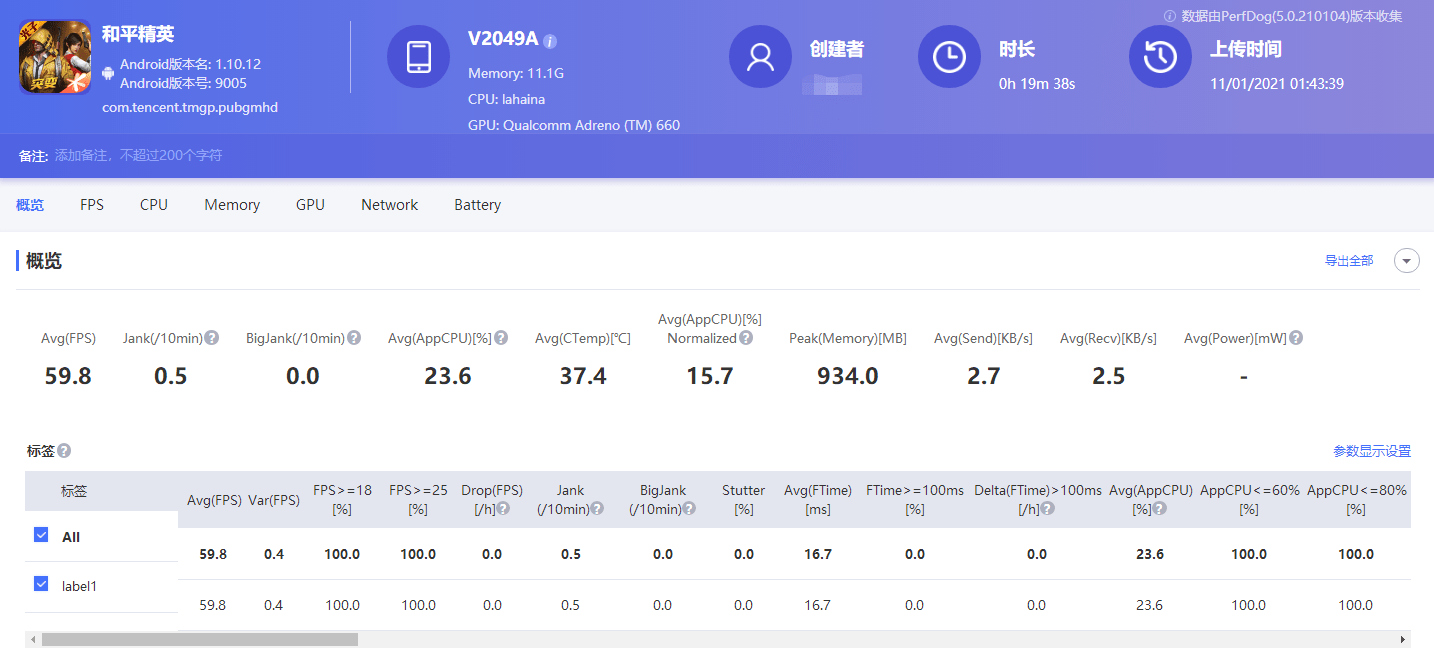
Task: Switch to the GPU tab
Action: click(x=310, y=205)
